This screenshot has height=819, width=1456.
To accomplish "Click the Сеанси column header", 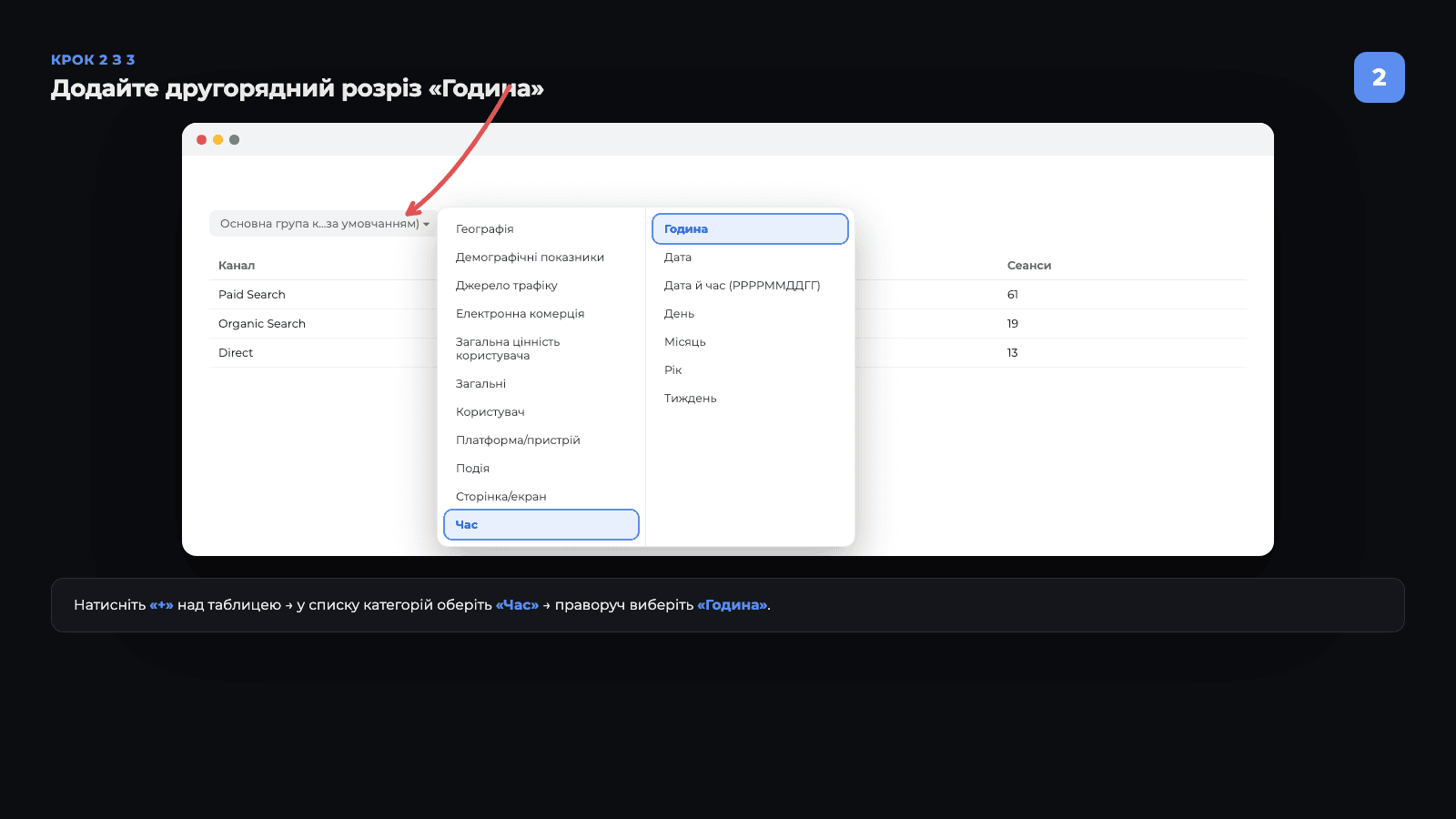I will click(1029, 266).
